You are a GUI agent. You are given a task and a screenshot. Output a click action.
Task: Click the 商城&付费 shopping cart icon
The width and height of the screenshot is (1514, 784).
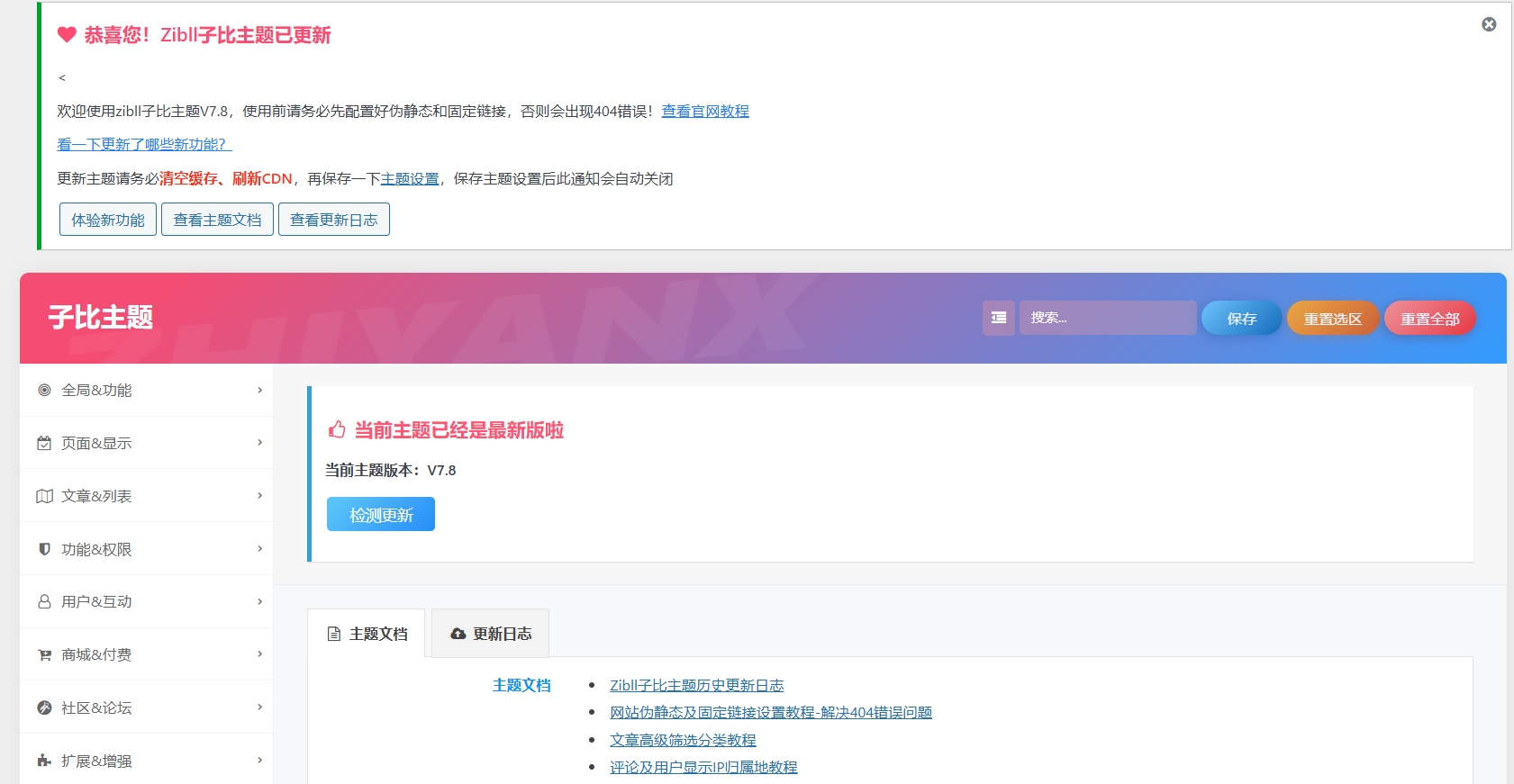44,654
